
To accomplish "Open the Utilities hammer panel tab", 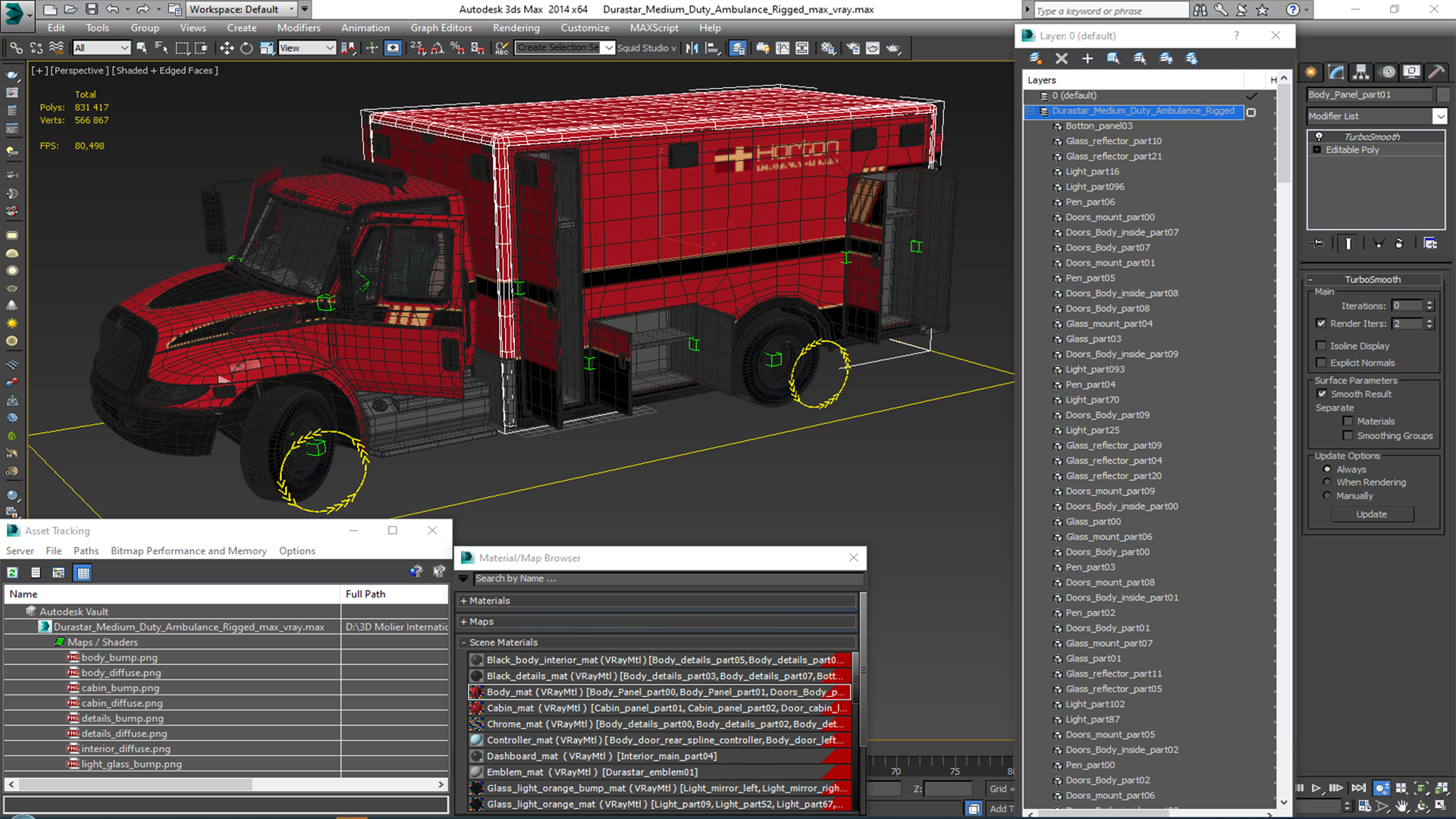I will (1435, 72).
